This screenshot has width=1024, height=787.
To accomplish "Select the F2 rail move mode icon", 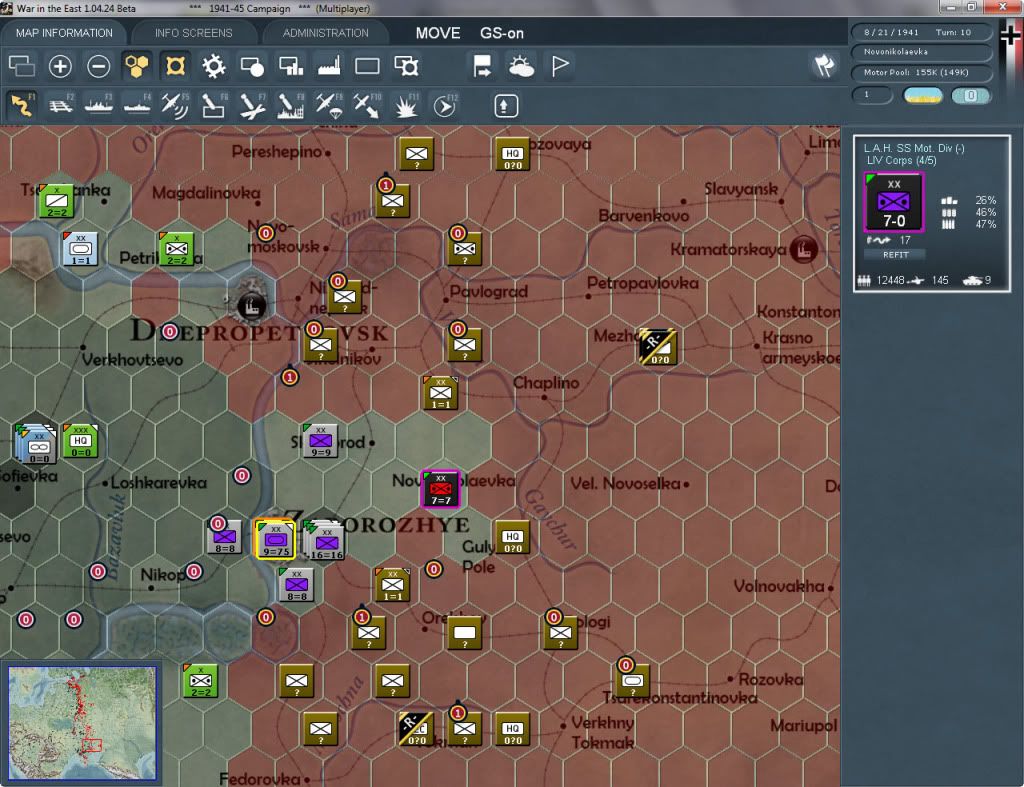I will tap(61, 105).
